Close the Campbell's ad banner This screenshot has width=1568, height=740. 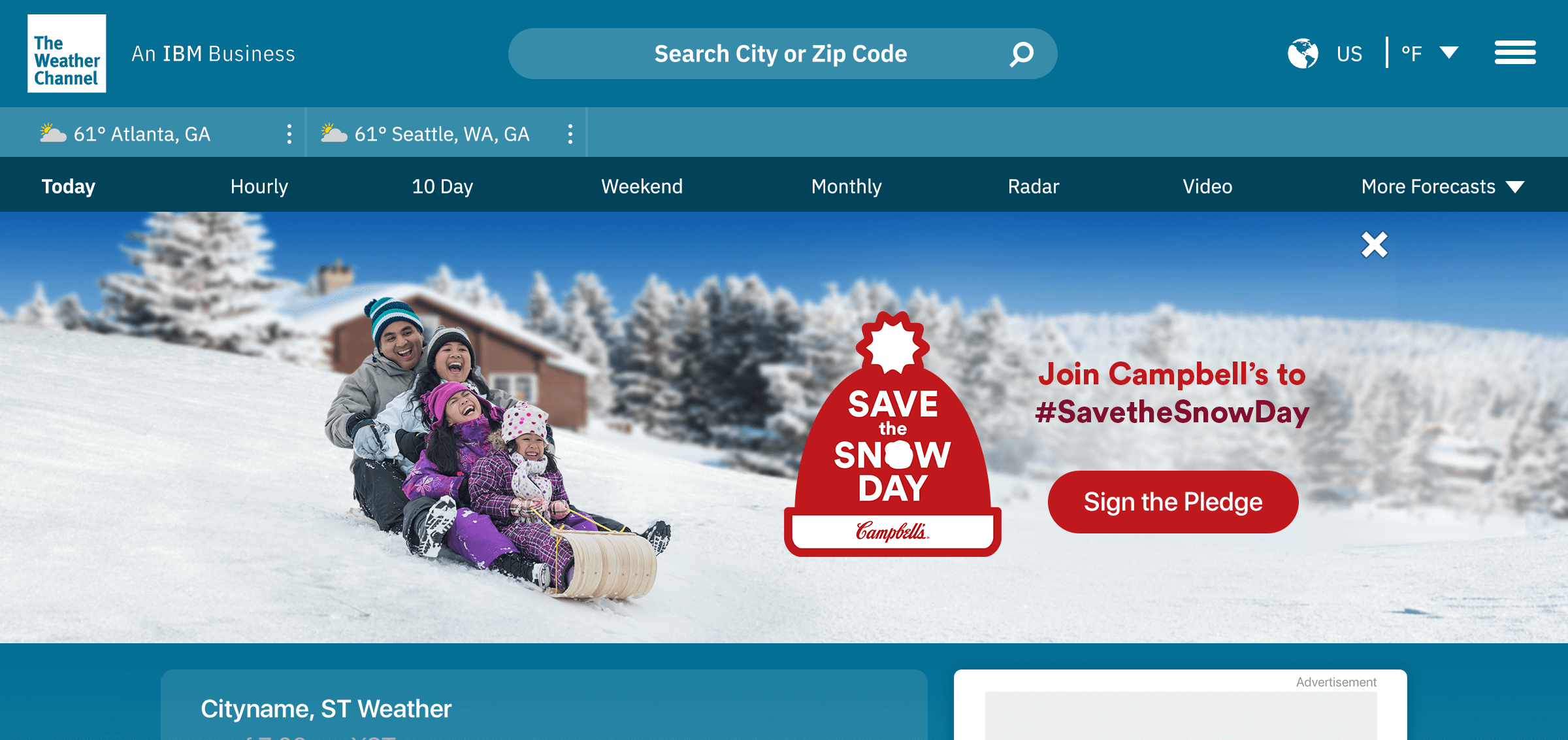point(1375,245)
